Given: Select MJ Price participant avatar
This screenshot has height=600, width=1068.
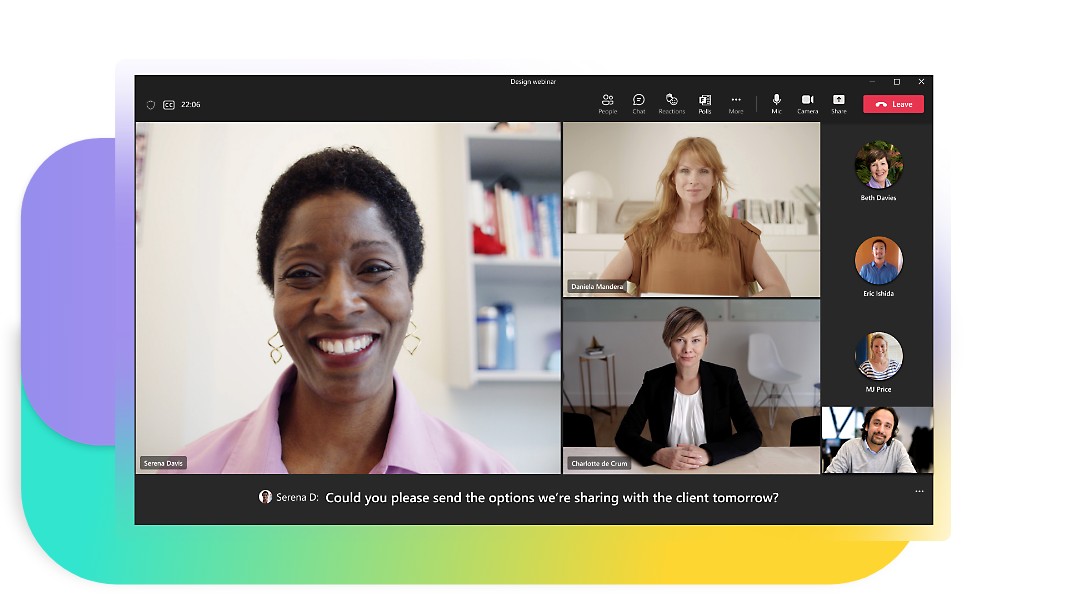Looking at the screenshot, I should tap(878, 356).
